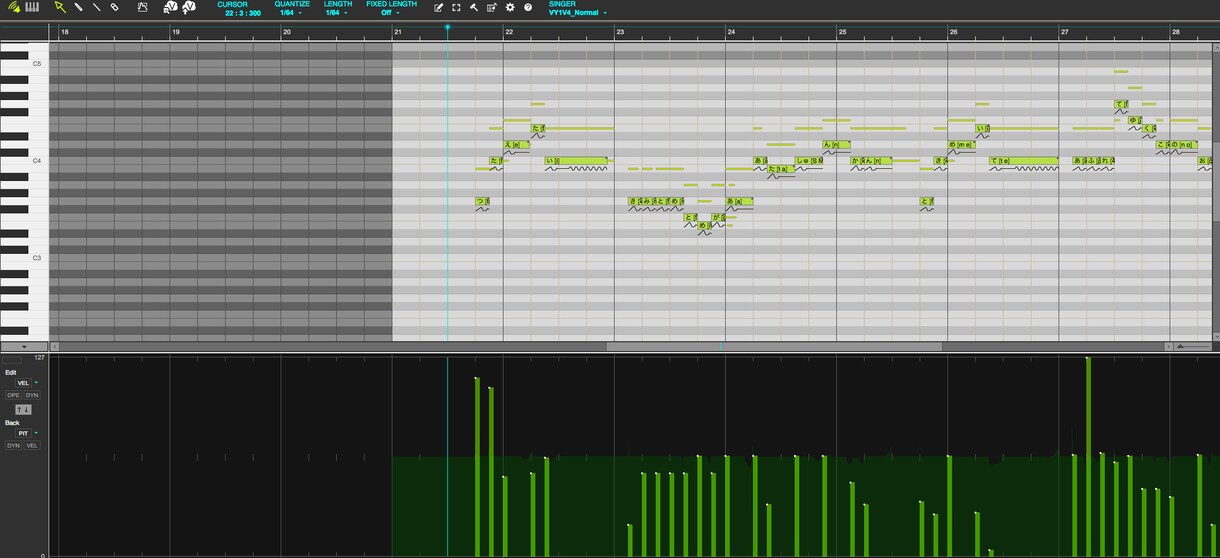Select the long 'い' note in measure 22

point(576,161)
